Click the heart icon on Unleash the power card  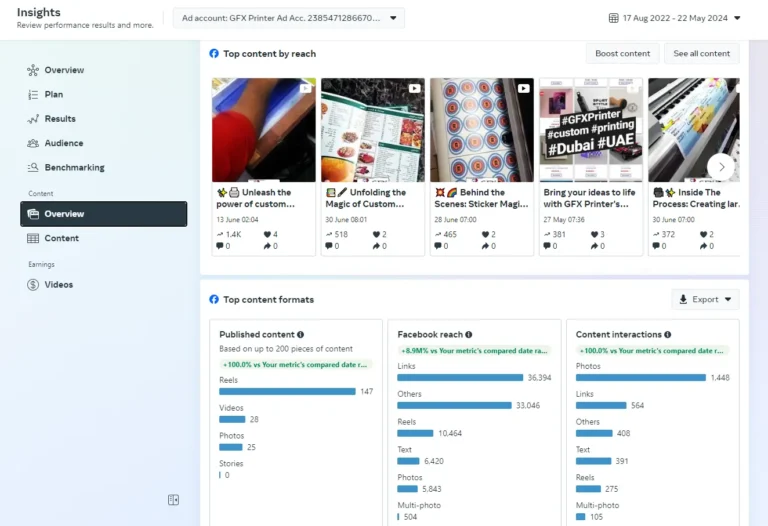point(267,234)
